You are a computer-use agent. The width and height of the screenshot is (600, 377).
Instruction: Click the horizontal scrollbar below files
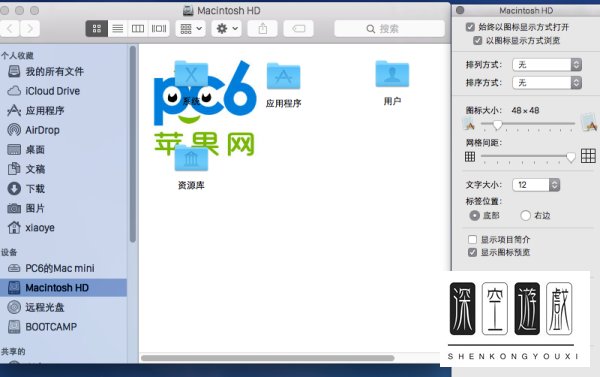pyautogui.click(x=267, y=358)
